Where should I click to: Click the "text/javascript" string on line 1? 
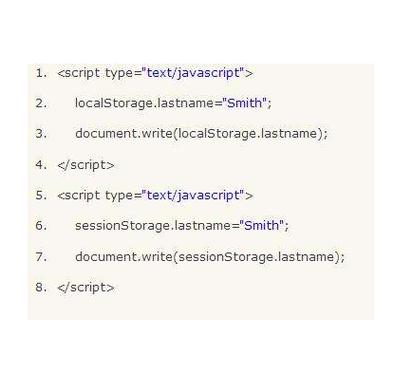click(x=193, y=72)
